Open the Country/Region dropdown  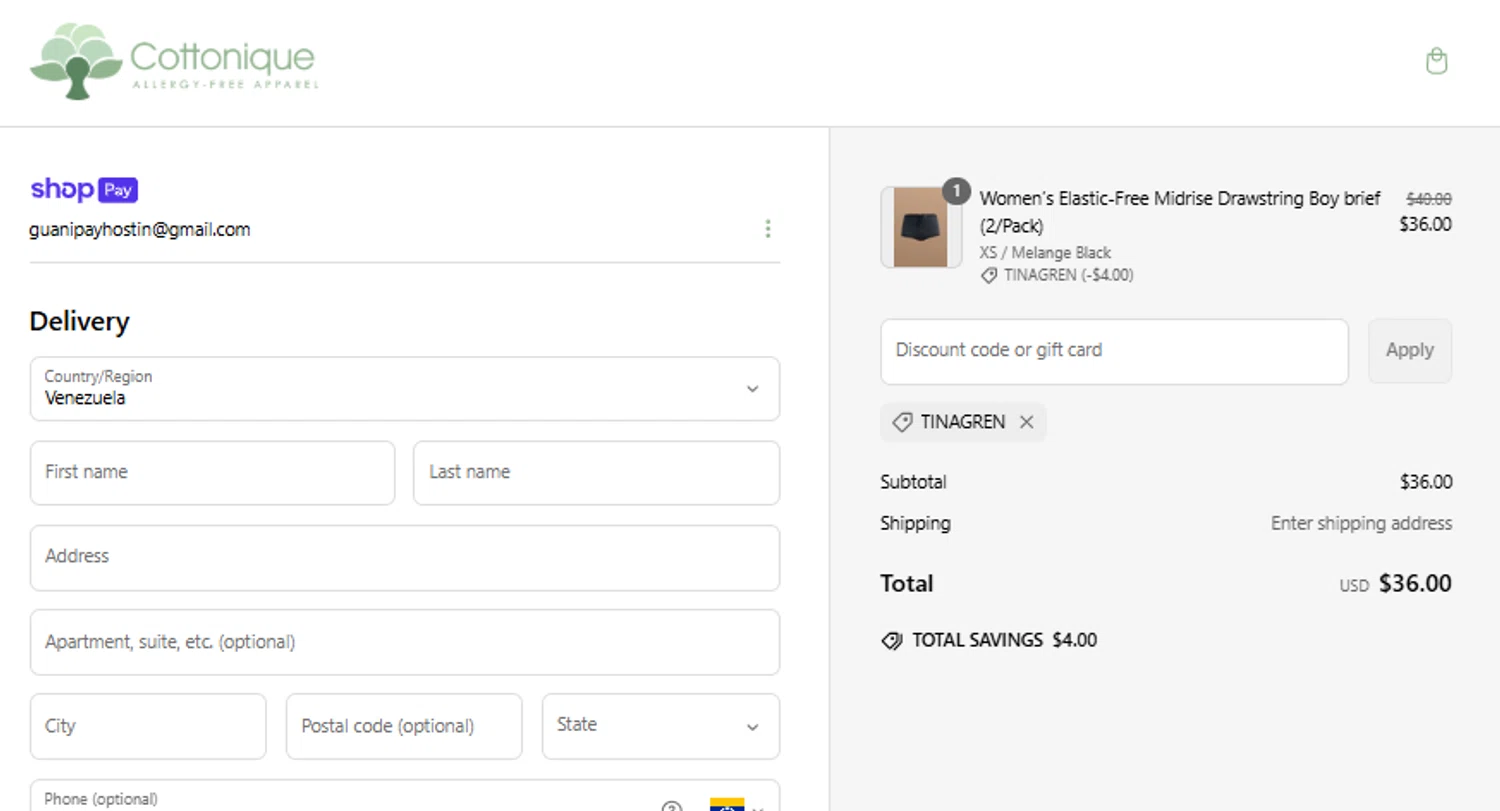tap(405, 389)
